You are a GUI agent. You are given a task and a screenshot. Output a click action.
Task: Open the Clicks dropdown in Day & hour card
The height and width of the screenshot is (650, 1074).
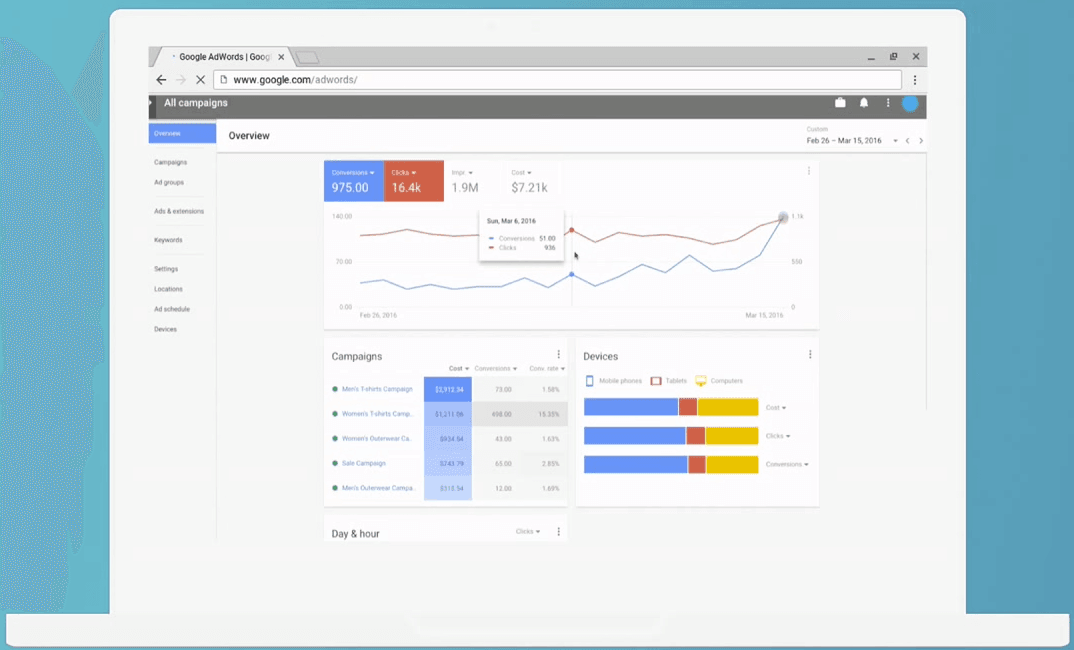point(527,532)
